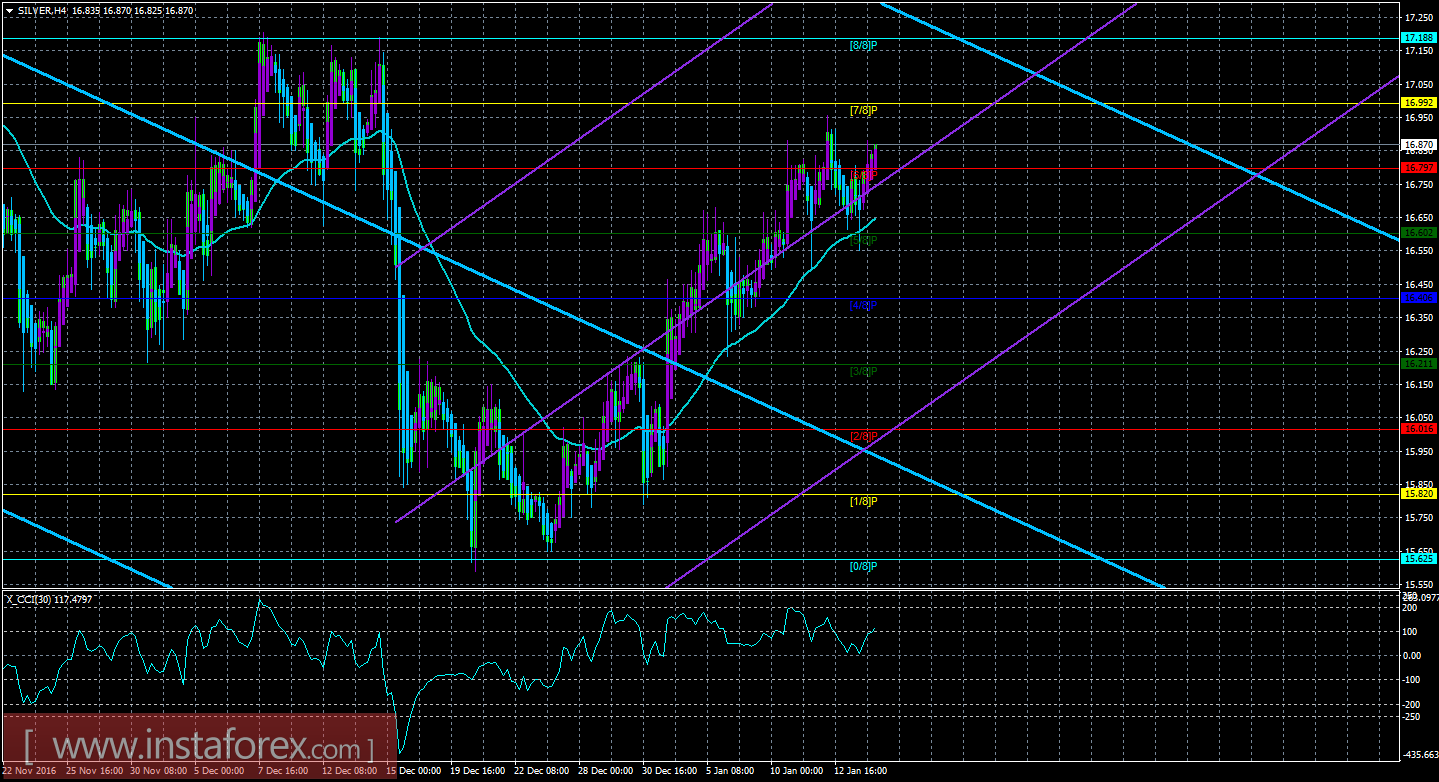
Task: Click the 17.050 value on price axis
Action: 1419,84
